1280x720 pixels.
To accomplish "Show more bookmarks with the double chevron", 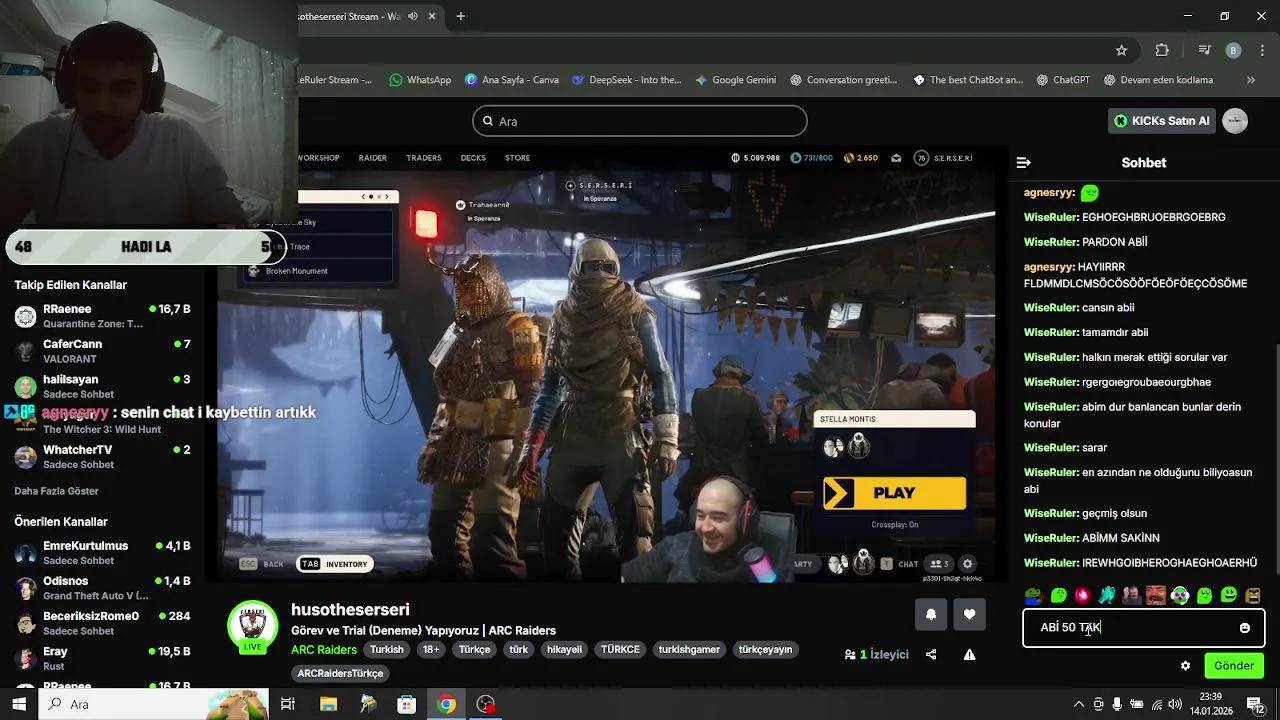I will click(x=1251, y=80).
